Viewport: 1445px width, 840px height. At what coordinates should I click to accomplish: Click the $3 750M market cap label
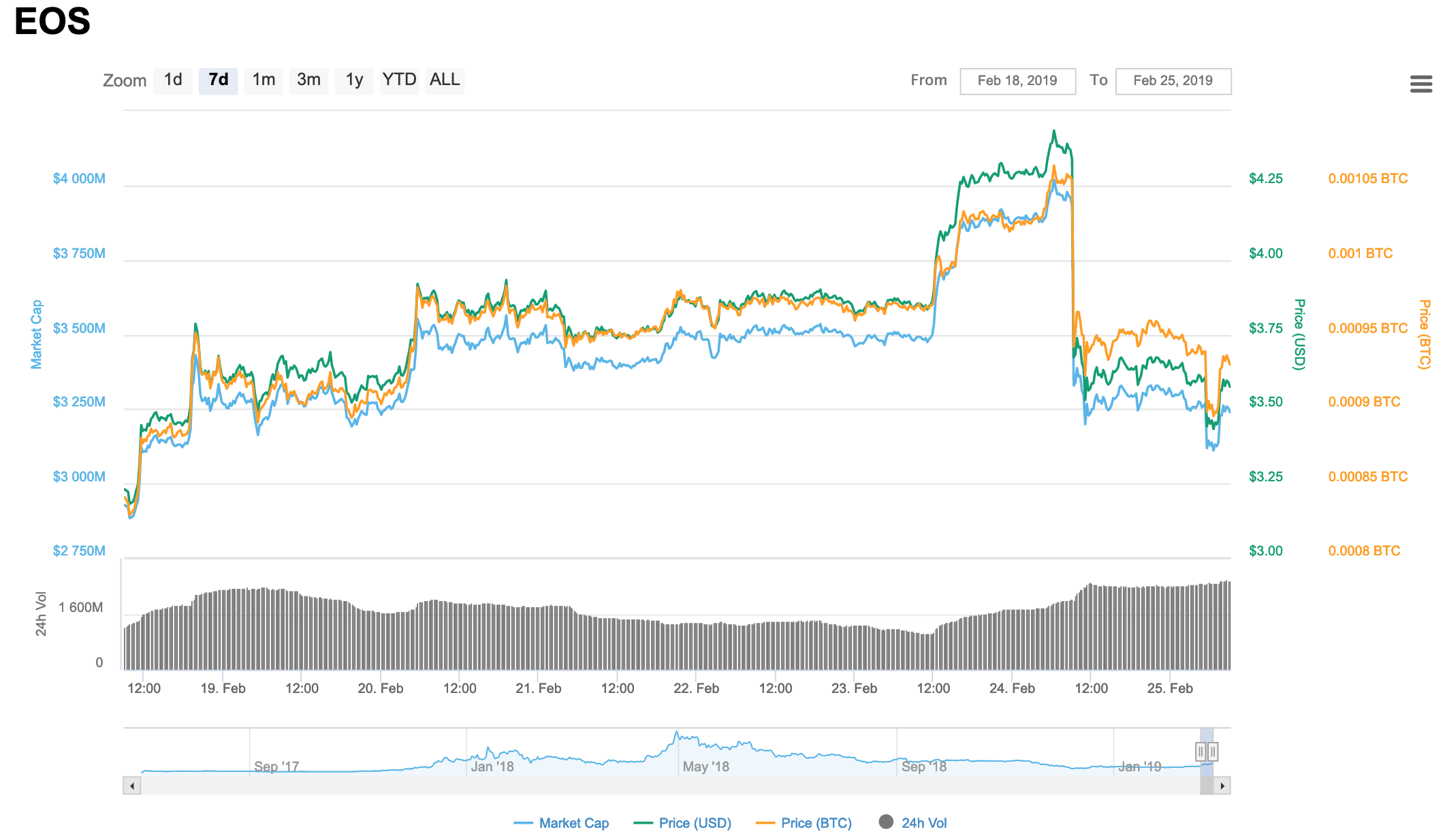pos(79,253)
